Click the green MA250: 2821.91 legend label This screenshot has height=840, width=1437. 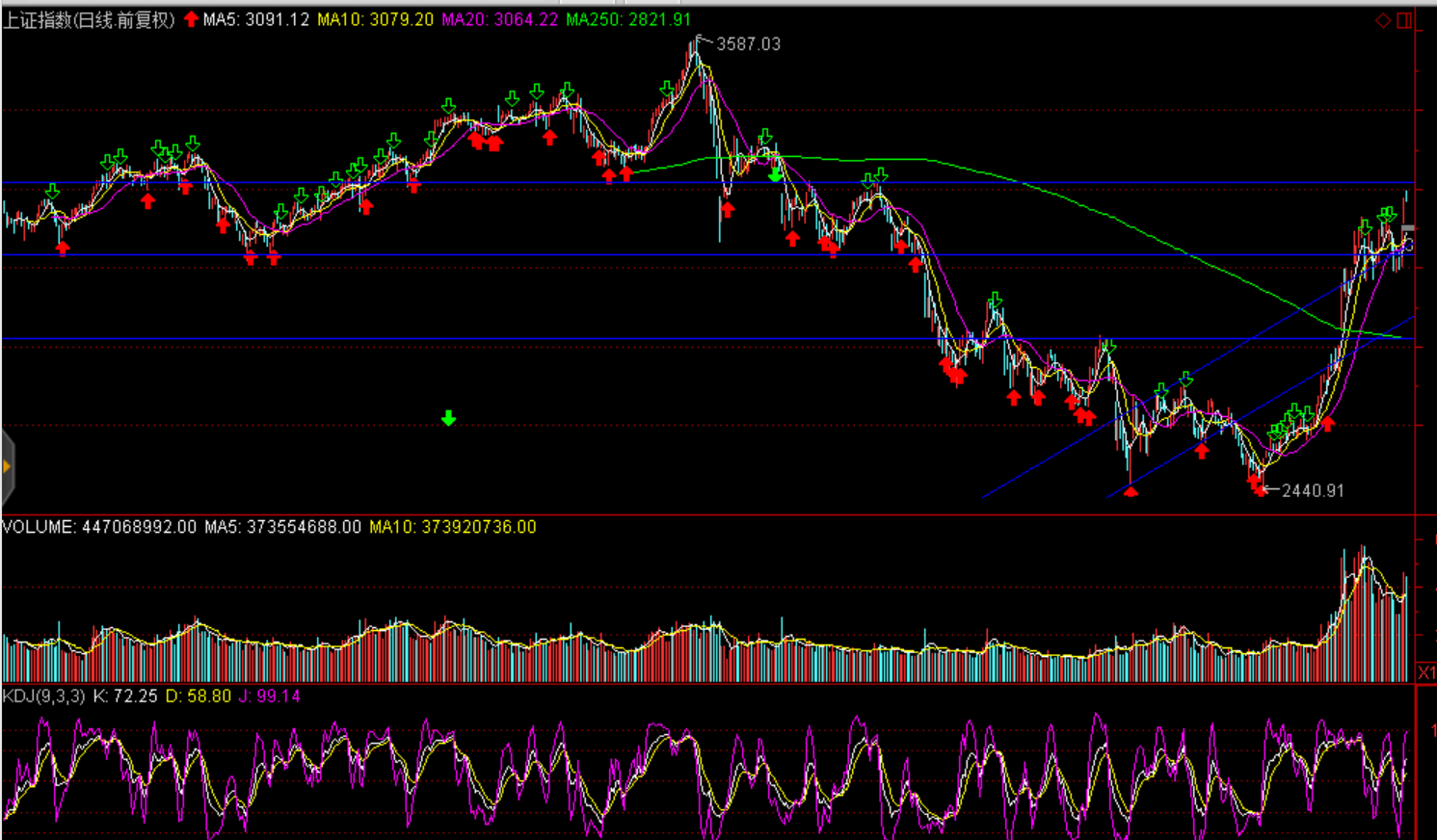[x=627, y=19]
